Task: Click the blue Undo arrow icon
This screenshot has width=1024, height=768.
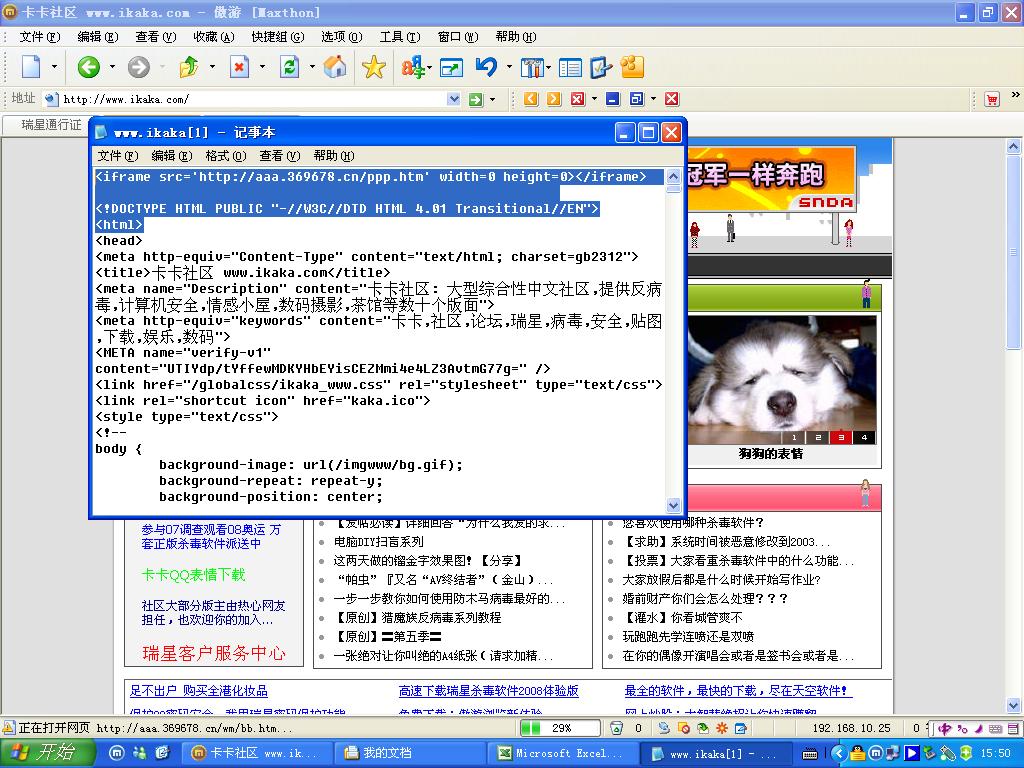Action: point(487,67)
